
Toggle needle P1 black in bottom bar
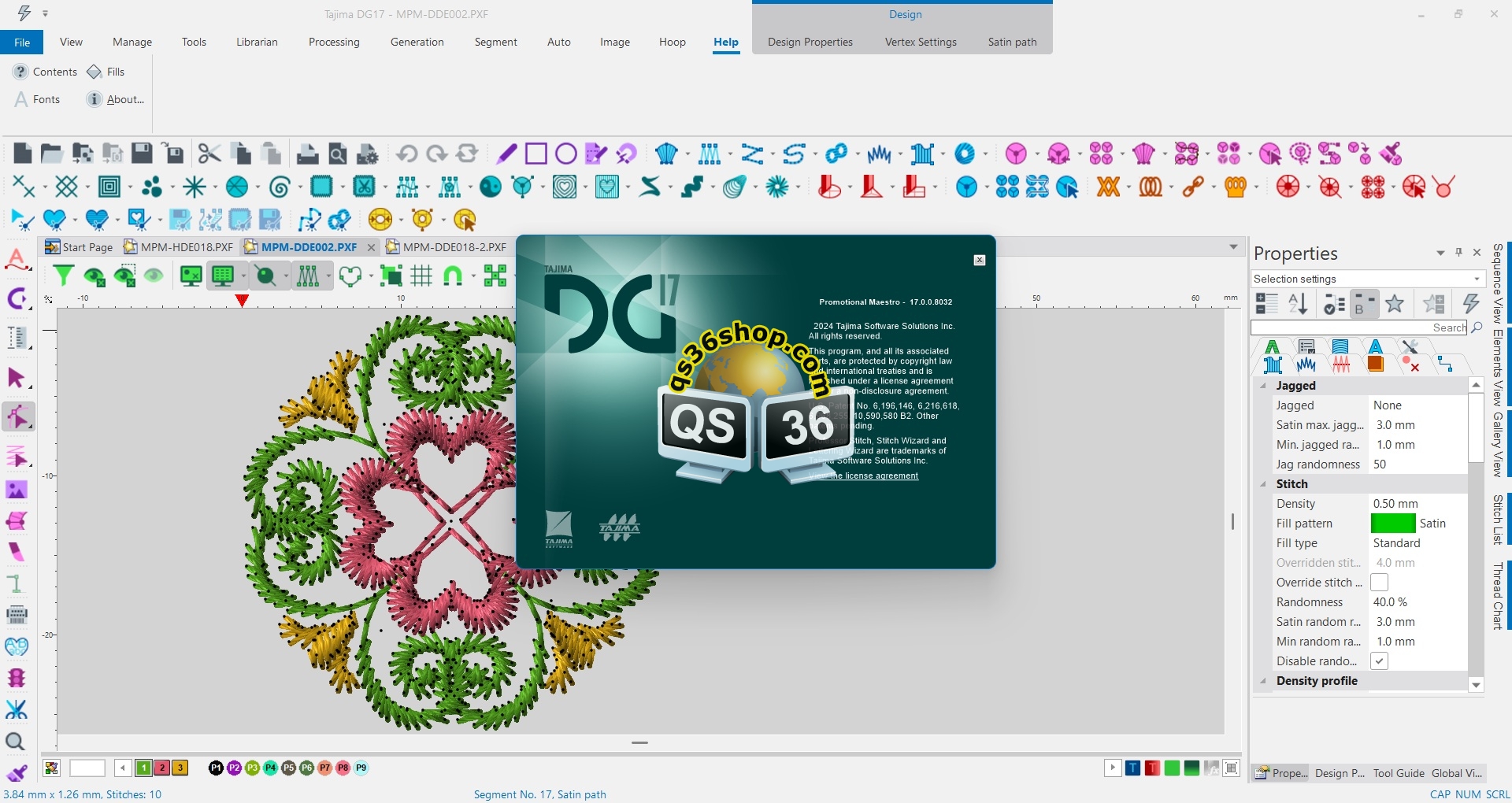coord(216,768)
